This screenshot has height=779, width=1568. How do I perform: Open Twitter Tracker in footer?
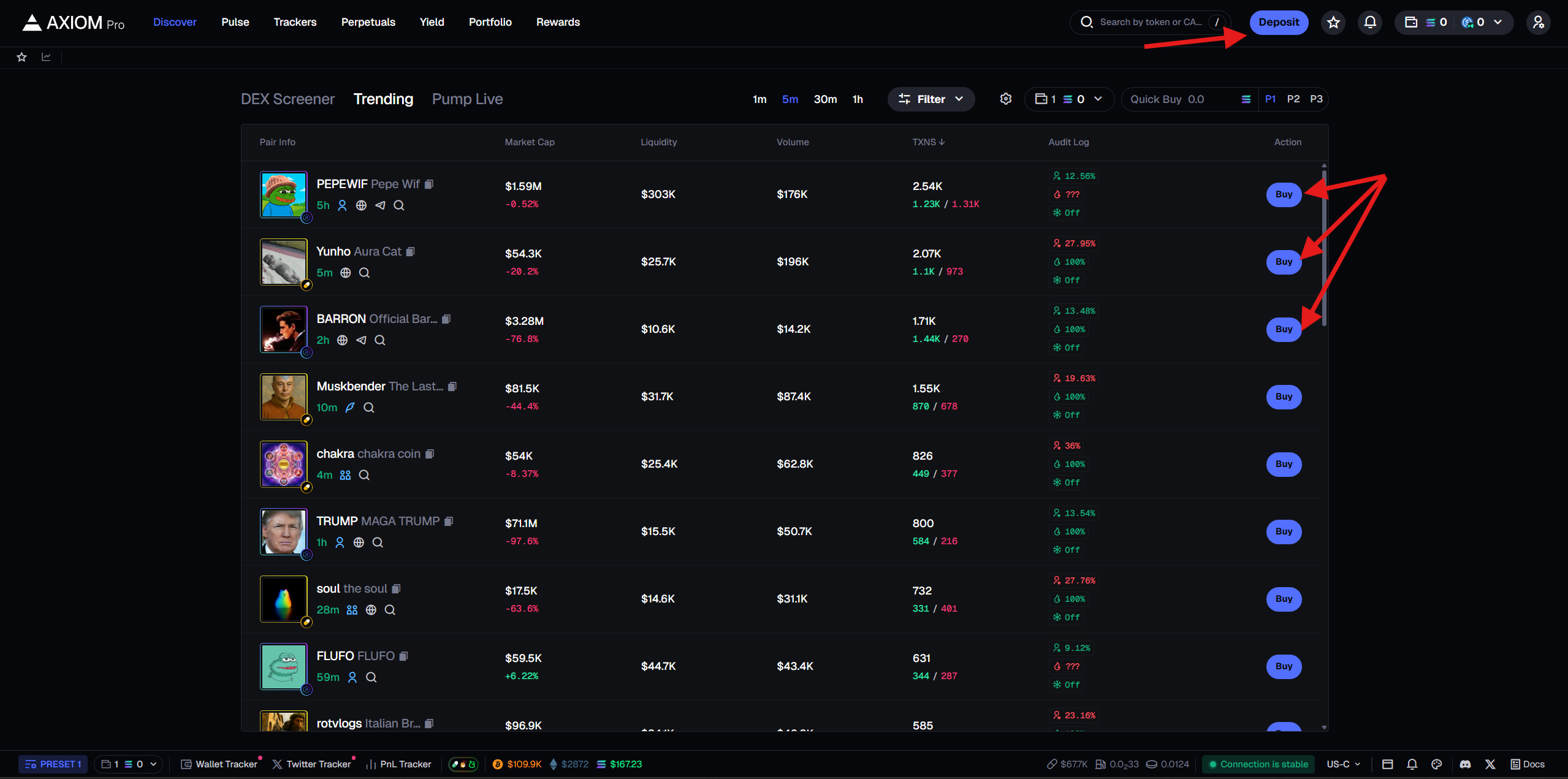pyautogui.click(x=312, y=764)
